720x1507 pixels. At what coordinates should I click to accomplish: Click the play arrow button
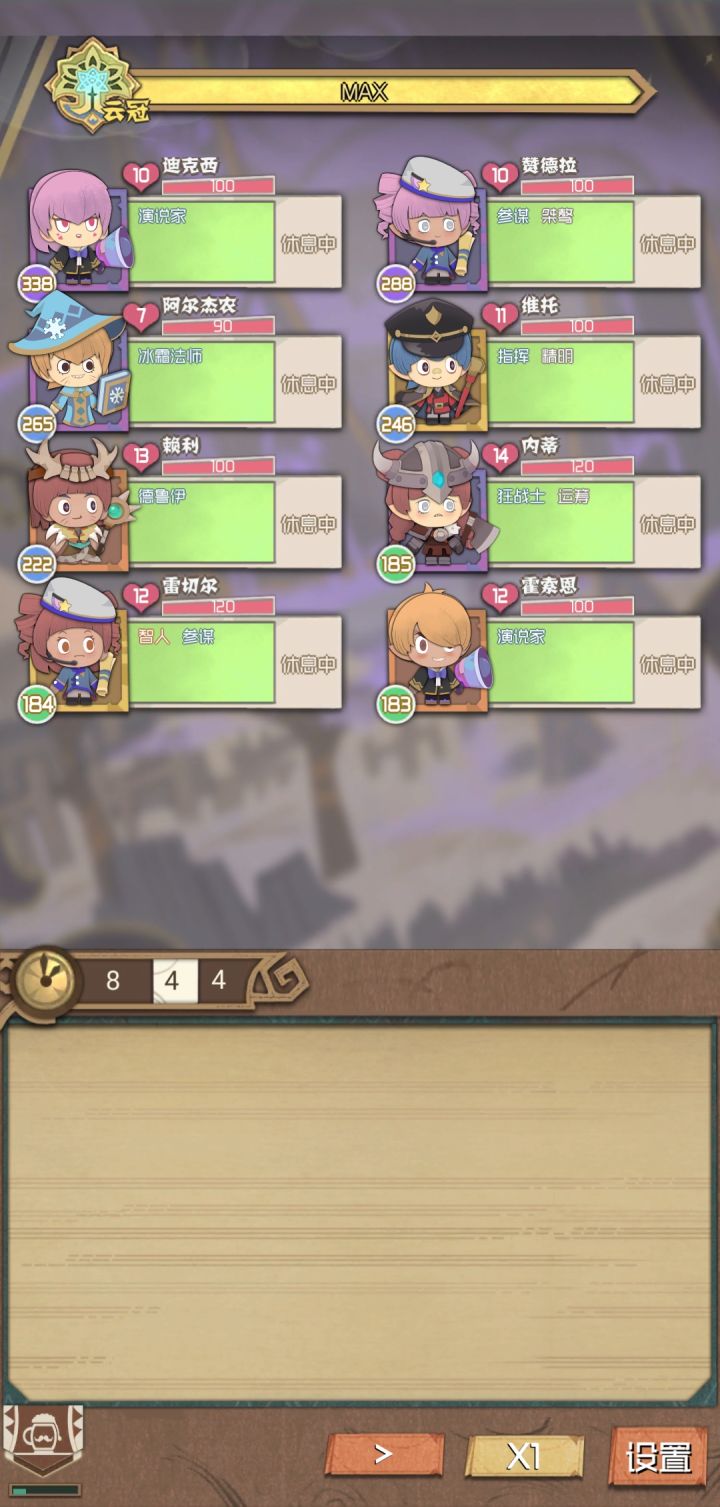384,1455
